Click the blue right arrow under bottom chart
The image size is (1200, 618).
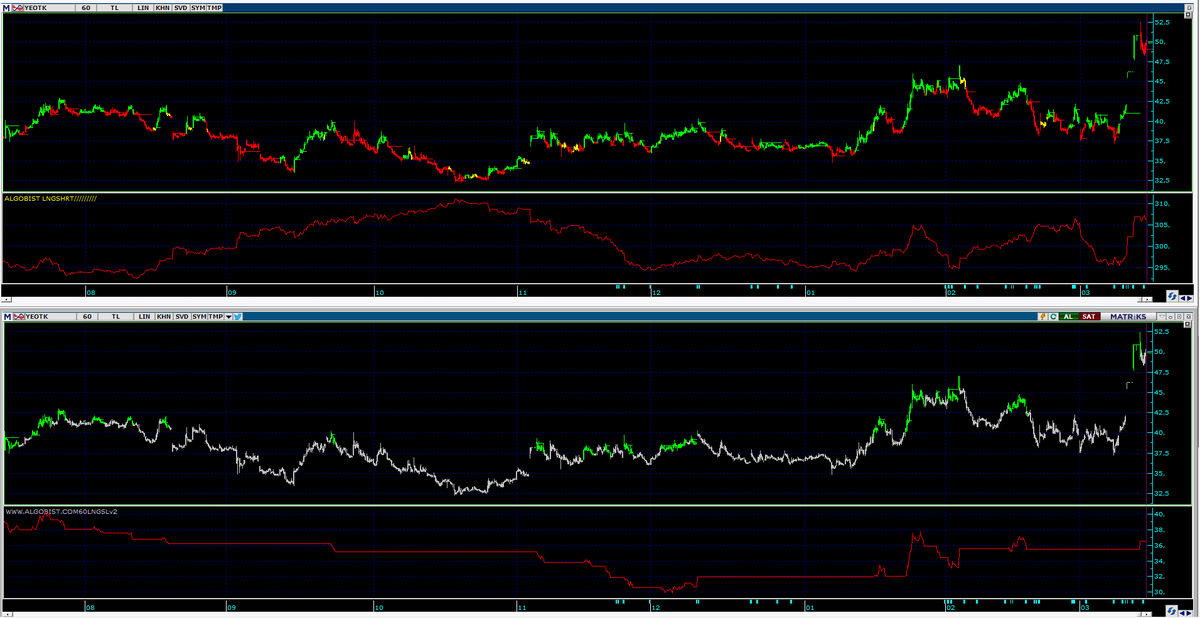pos(1189,613)
